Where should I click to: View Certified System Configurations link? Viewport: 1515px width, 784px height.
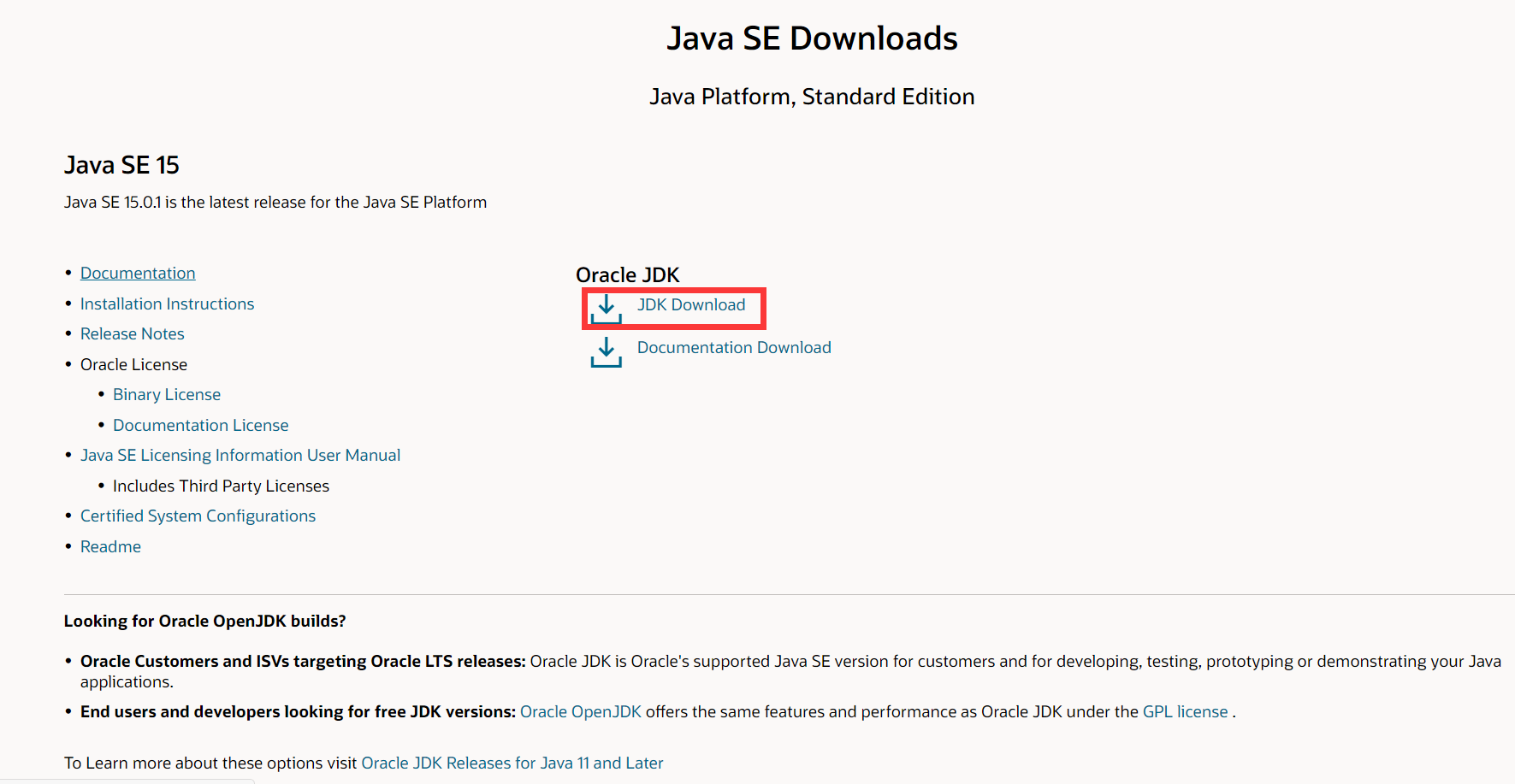tap(198, 516)
